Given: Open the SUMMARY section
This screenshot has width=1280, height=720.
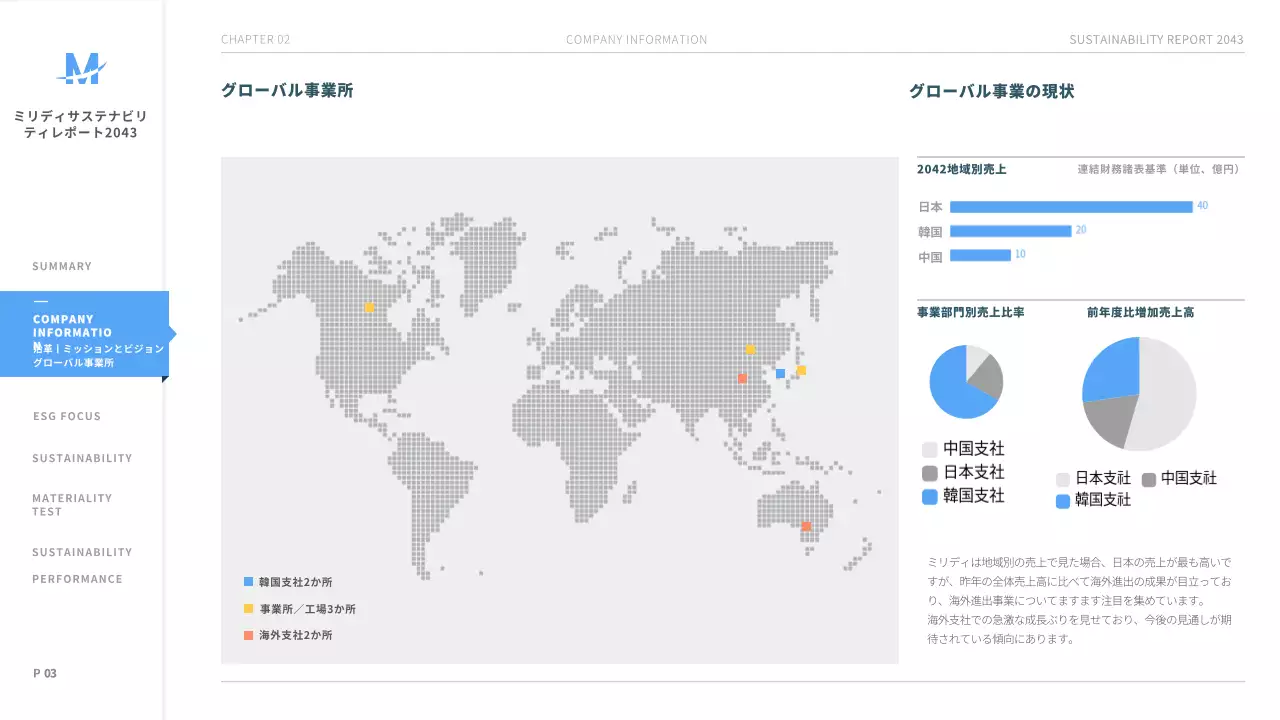Looking at the screenshot, I should pyautogui.click(x=62, y=266).
